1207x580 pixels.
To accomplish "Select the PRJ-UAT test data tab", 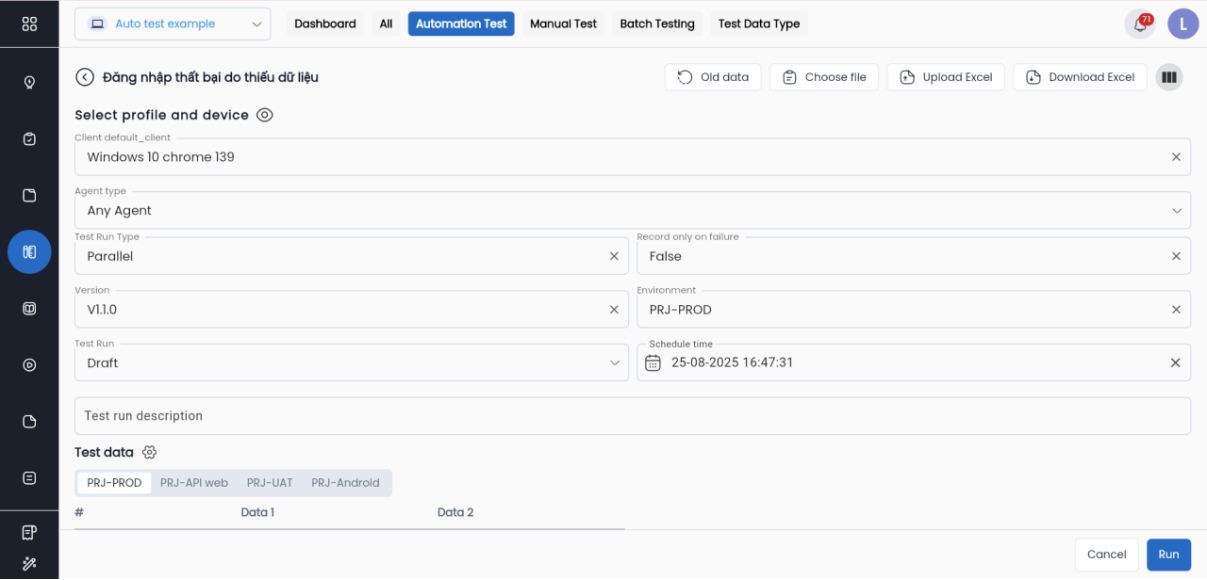I will pyautogui.click(x=269, y=483).
